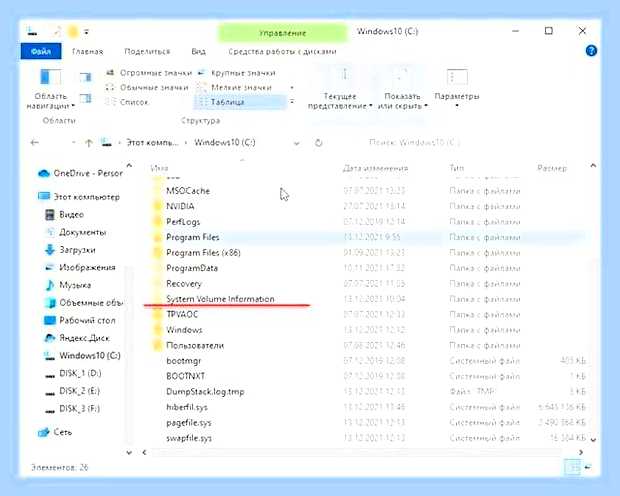Choose Мелкие значки layout
620x496 pixels.
[x=235, y=87]
